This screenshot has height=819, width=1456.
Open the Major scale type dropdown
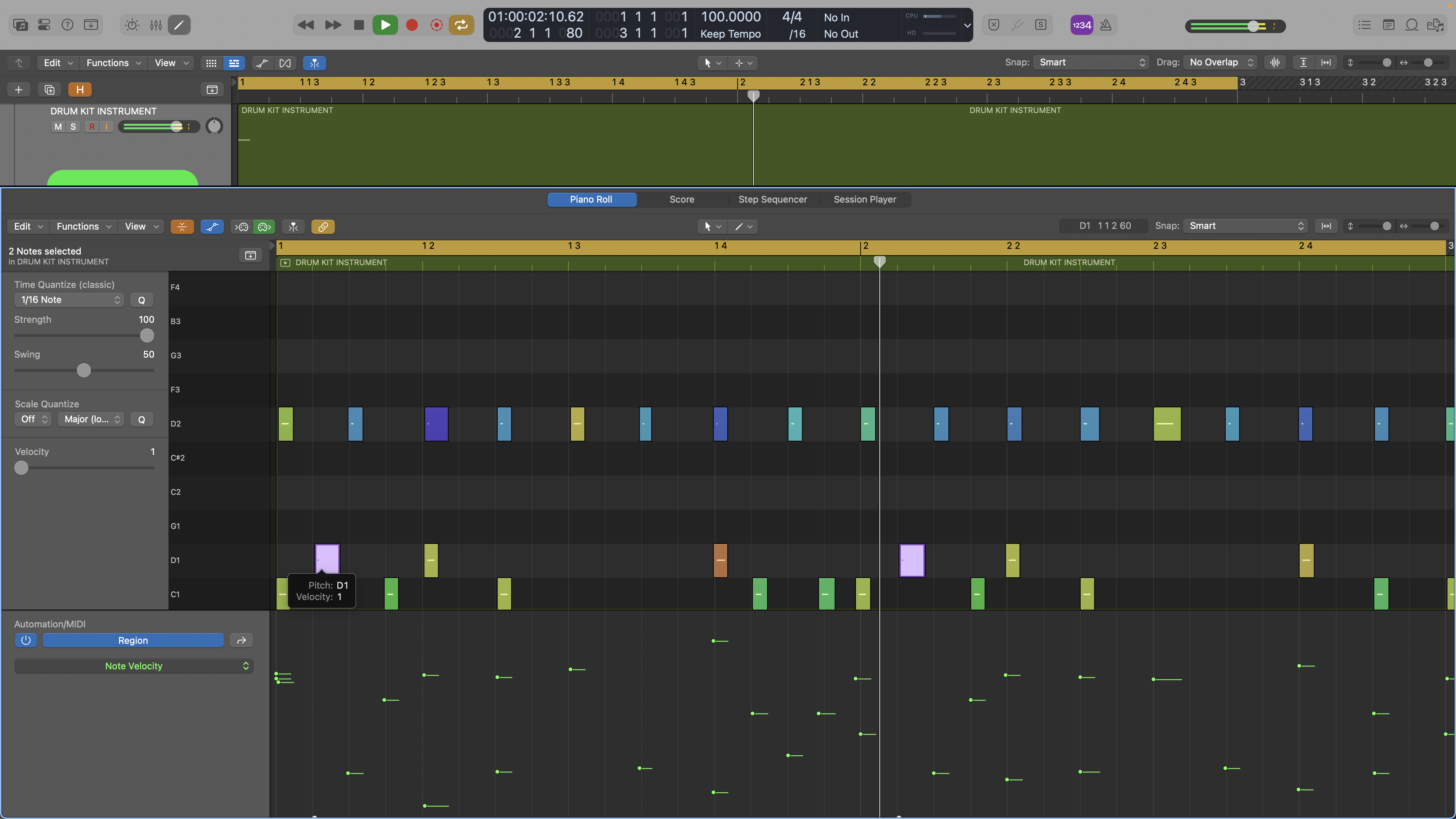pyautogui.click(x=90, y=419)
